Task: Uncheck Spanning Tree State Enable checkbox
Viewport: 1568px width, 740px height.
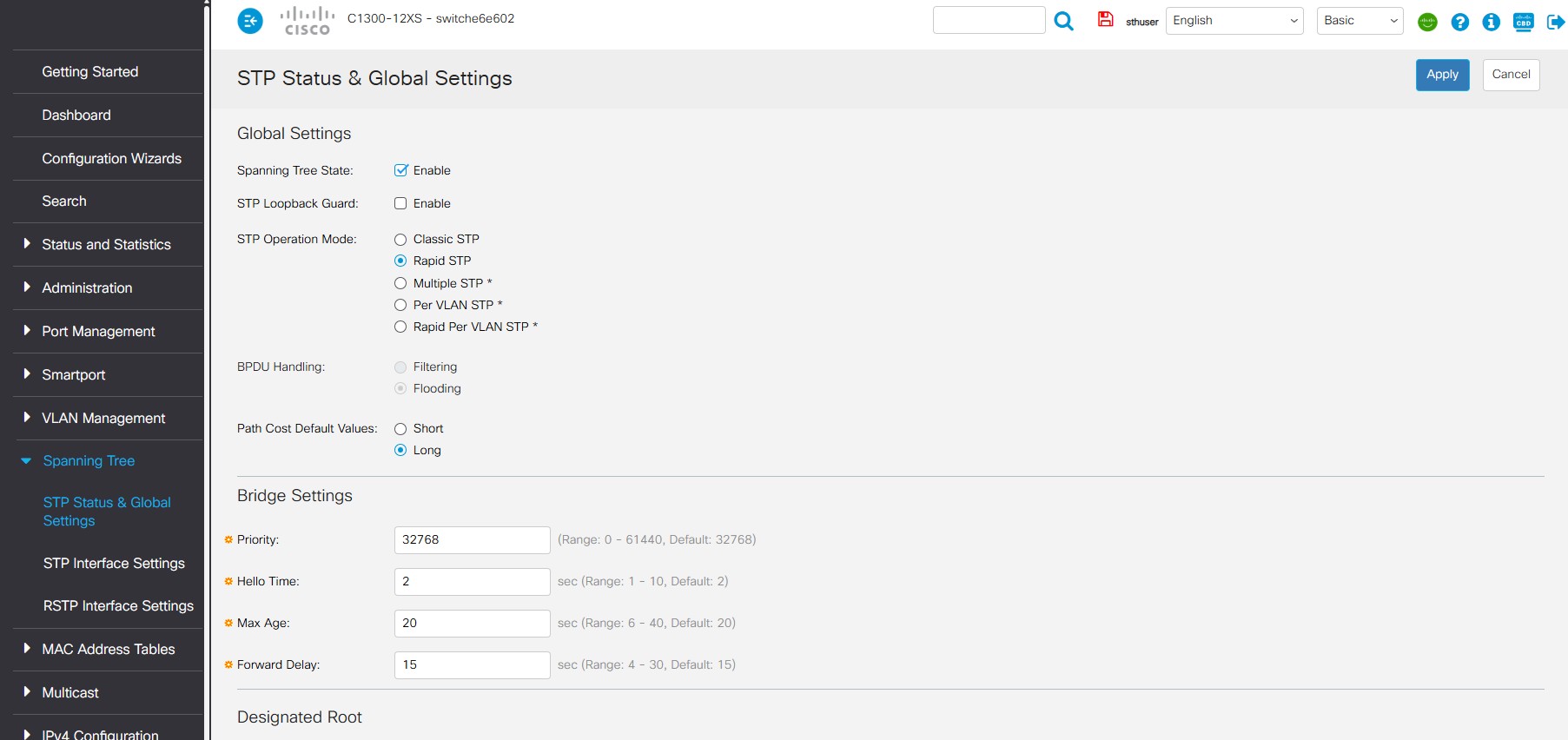Action: pos(400,170)
